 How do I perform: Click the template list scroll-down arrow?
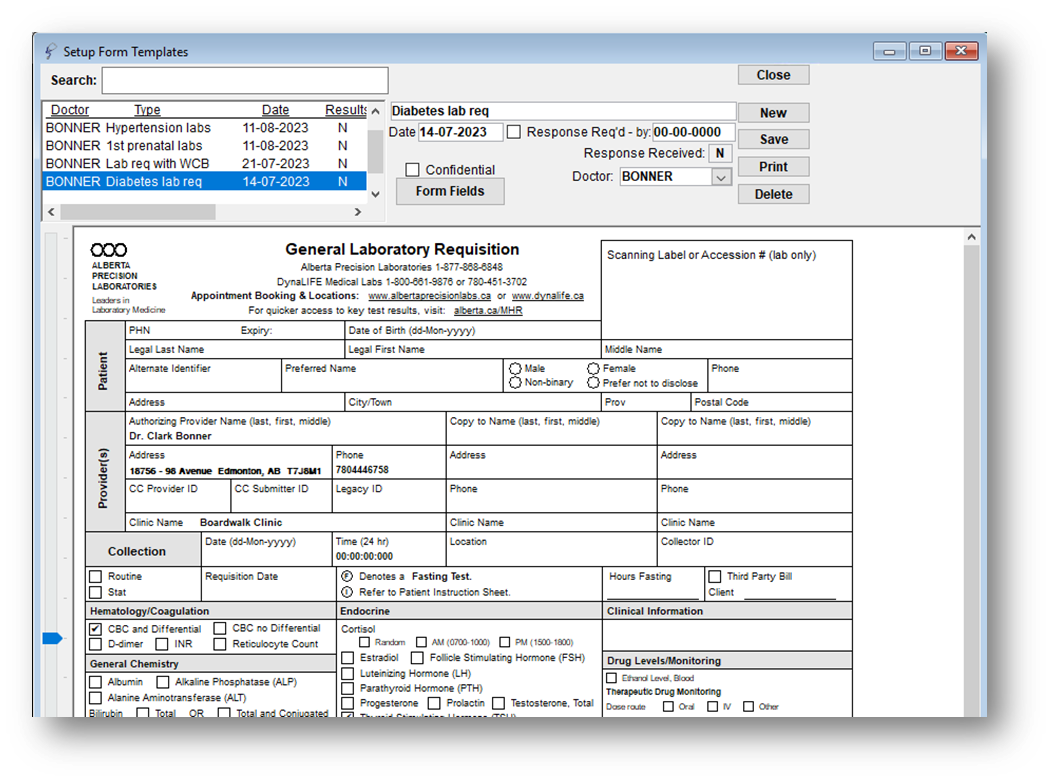pyautogui.click(x=376, y=194)
